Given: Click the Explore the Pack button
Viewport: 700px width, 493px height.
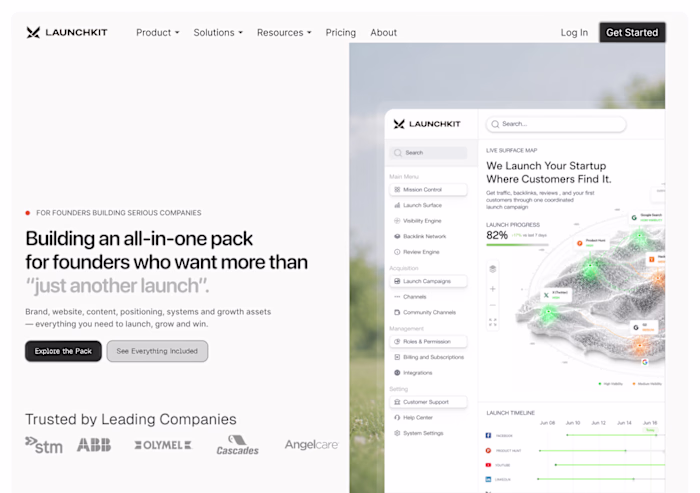Looking at the screenshot, I should click(63, 351).
